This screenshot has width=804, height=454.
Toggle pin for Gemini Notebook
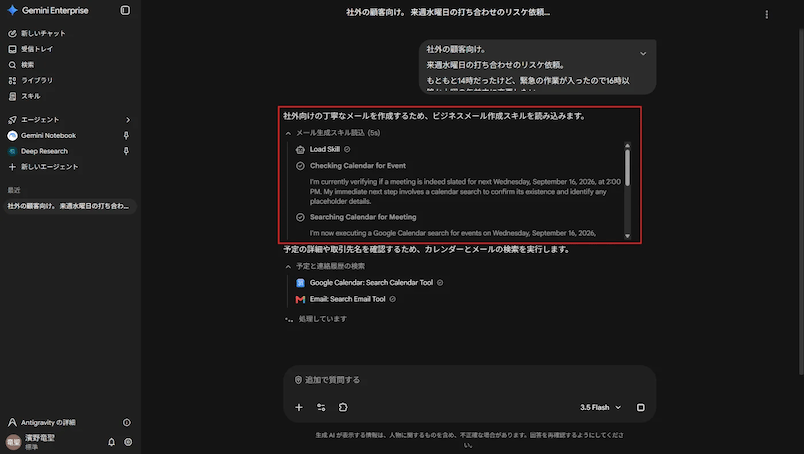click(x=126, y=135)
